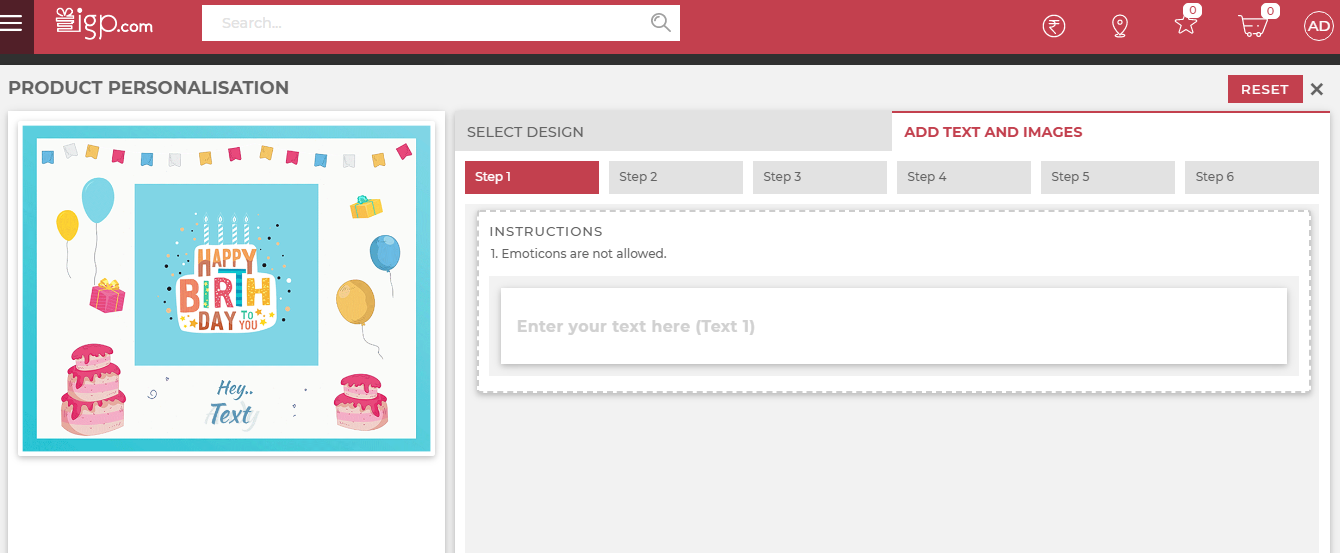Go to Step 2
Viewport: 1340px width, 553px height.
675,177
